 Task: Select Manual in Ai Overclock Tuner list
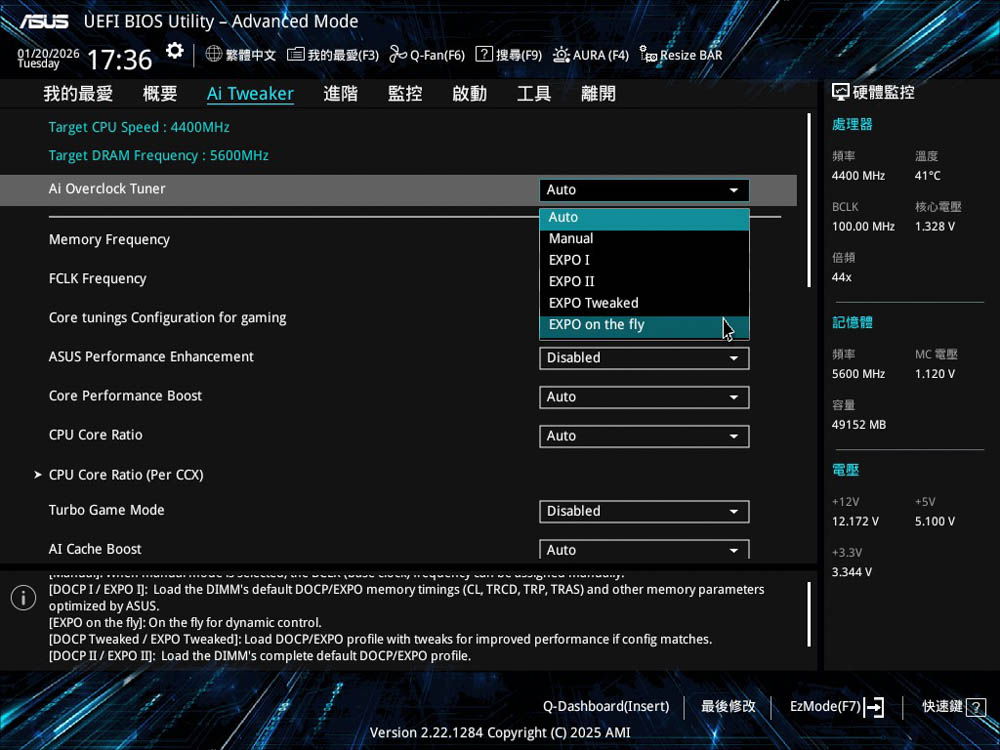click(571, 239)
